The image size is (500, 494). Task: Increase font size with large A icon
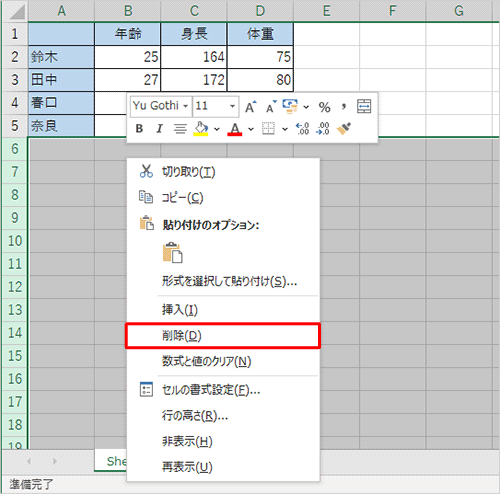click(251, 107)
